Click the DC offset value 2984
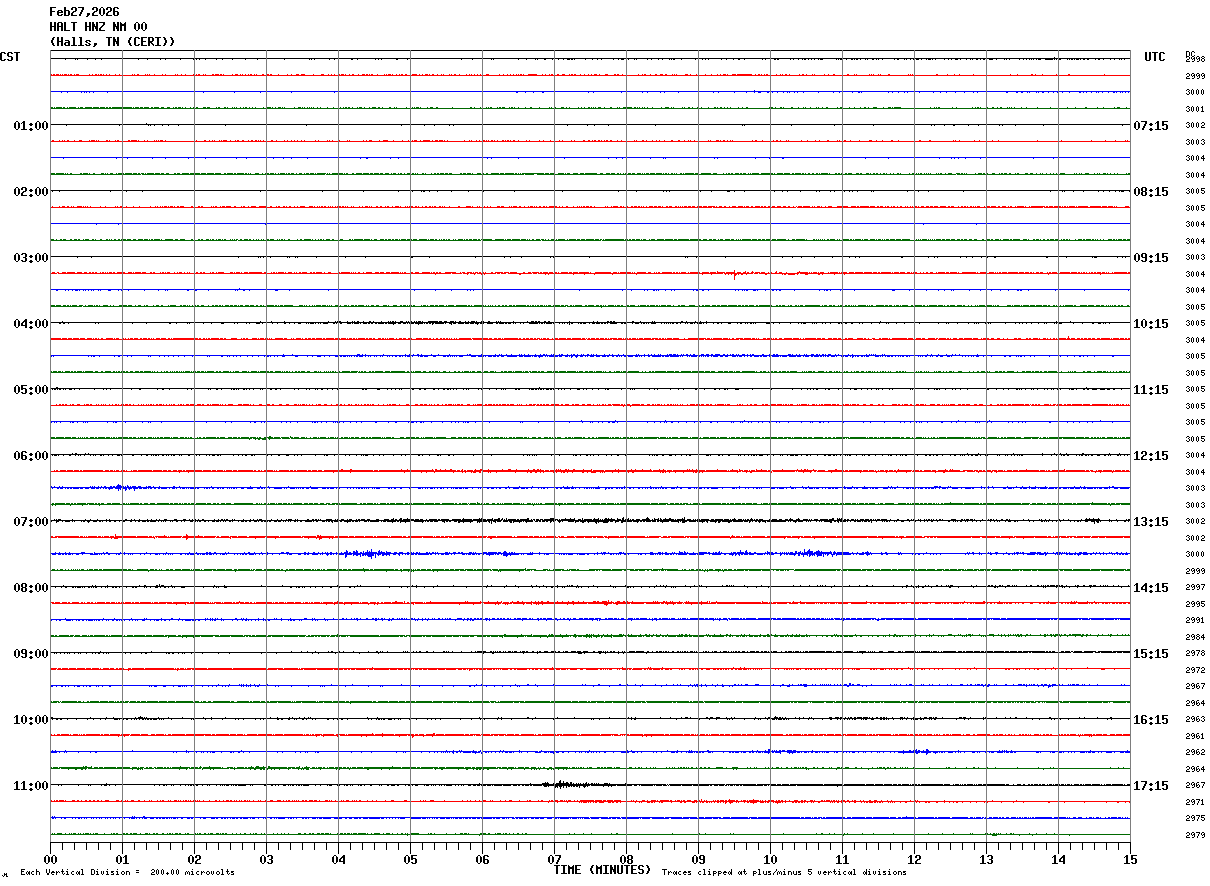The width and height of the screenshot is (1210, 886). (1195, 637)
